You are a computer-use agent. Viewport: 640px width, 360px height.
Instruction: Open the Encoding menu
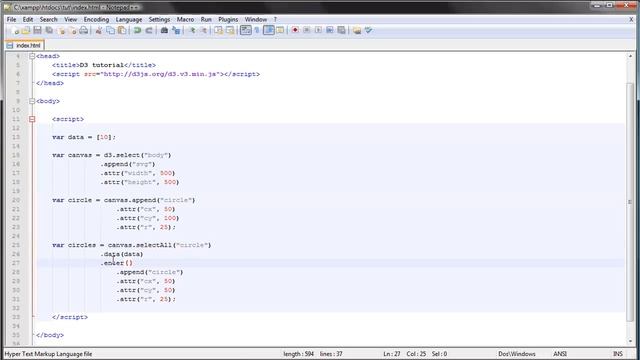pos(96,20)
